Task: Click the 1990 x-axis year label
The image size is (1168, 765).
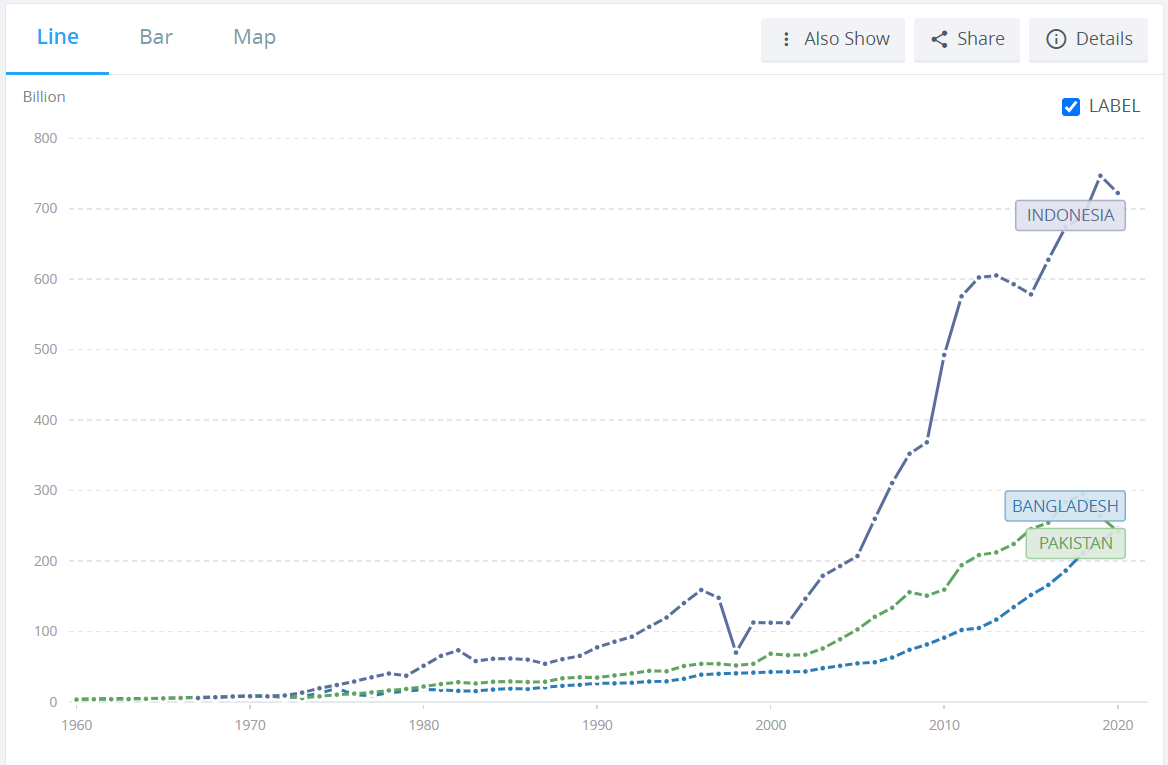Action: [597, 725]
